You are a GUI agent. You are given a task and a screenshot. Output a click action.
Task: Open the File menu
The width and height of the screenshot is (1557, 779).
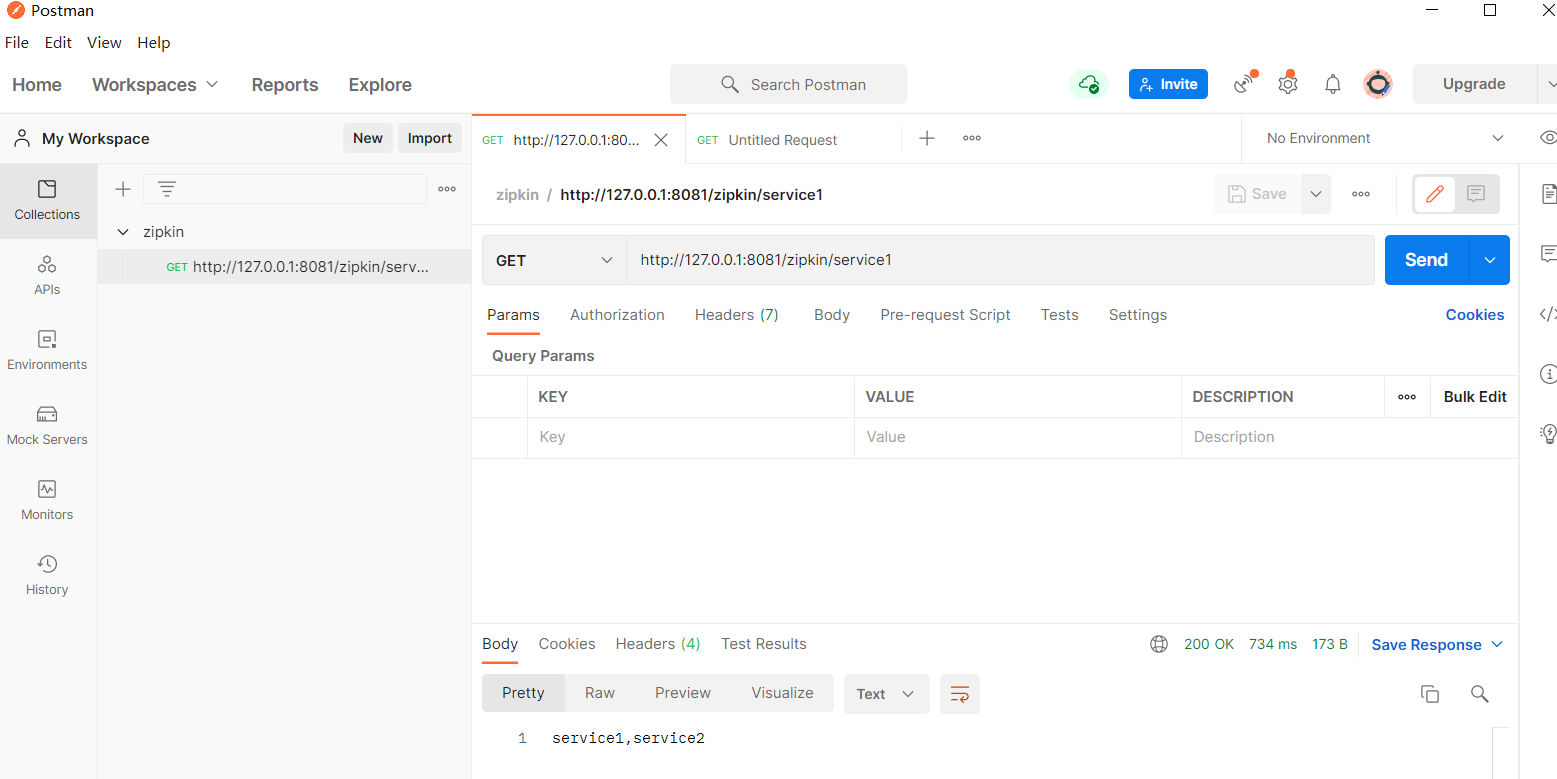pyautogui.click(x=17, y=43)
